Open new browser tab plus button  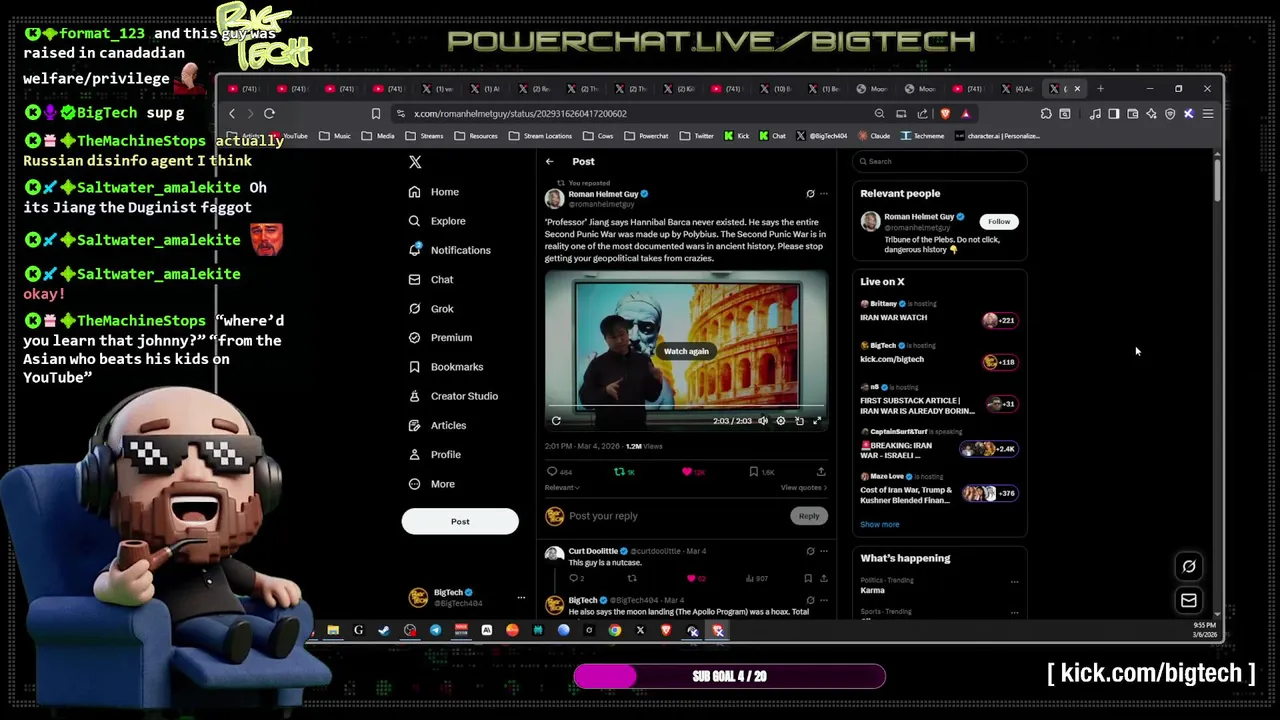coord(1101,89)
